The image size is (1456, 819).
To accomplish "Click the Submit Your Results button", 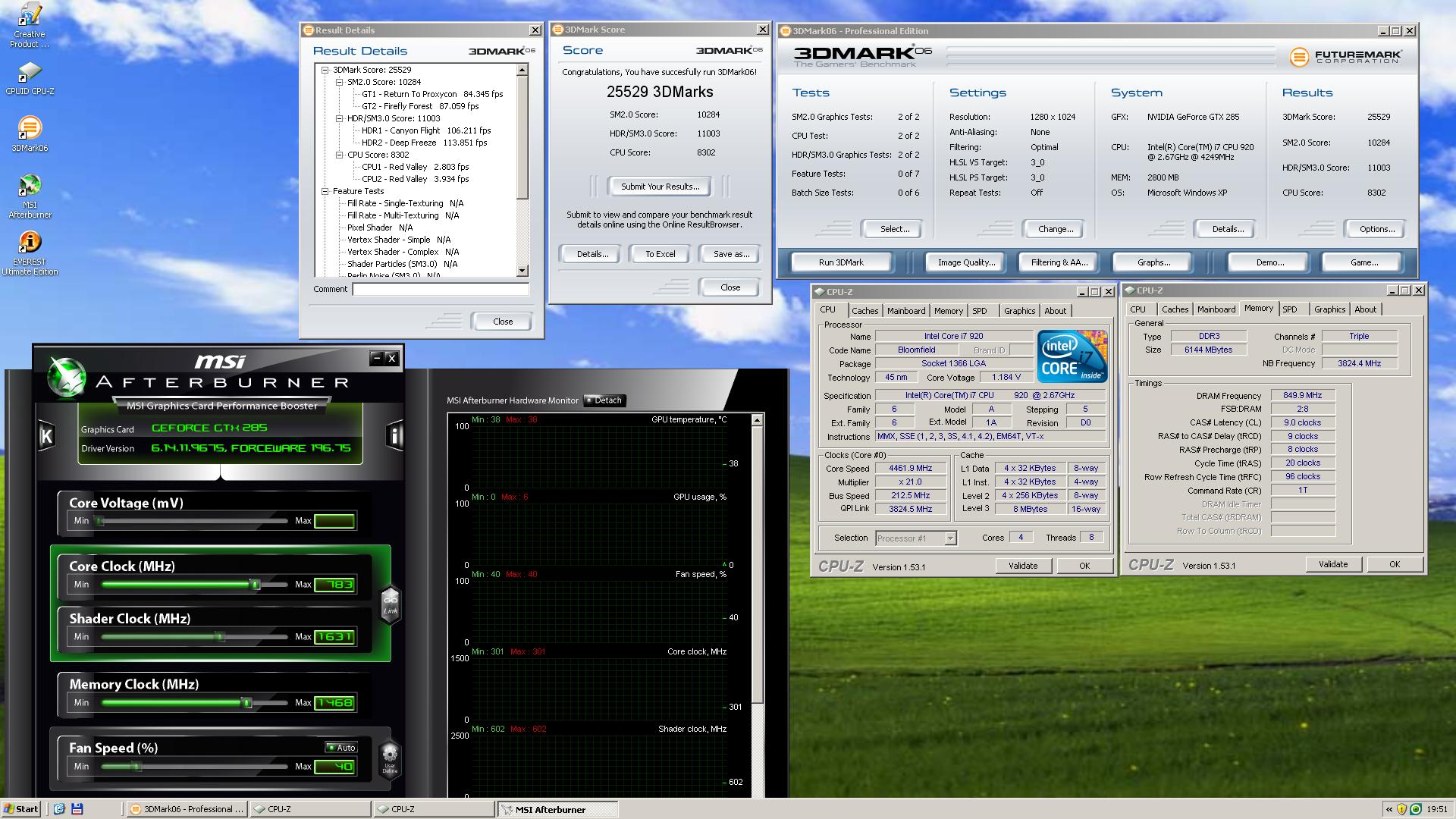I will click(x=660, y=187).
